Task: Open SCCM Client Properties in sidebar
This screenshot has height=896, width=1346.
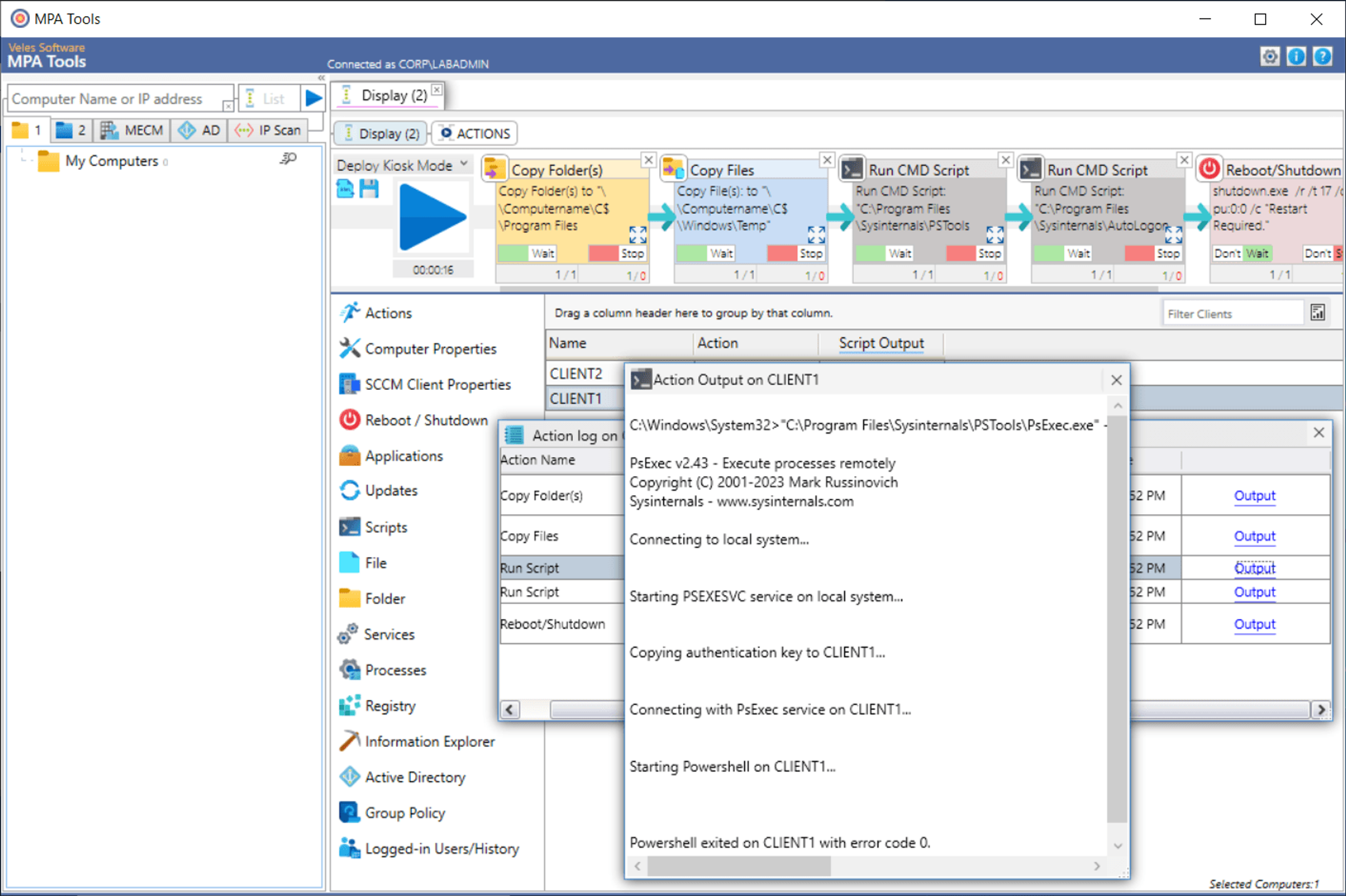Action: pyautogui.click(x=426, y=384)
